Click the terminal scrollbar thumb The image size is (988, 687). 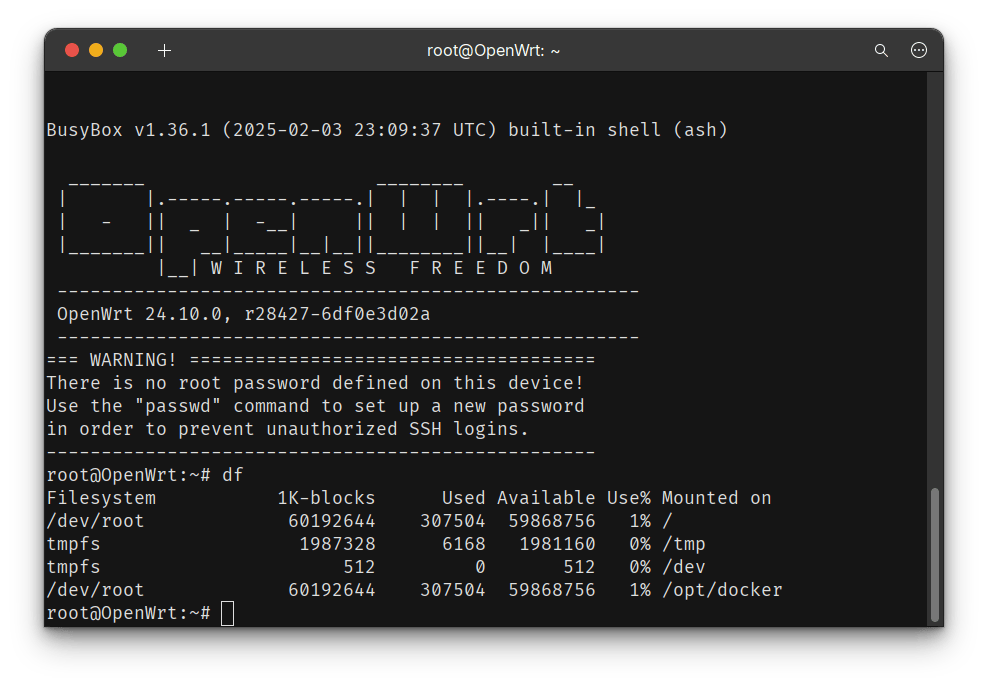point(935,554)
